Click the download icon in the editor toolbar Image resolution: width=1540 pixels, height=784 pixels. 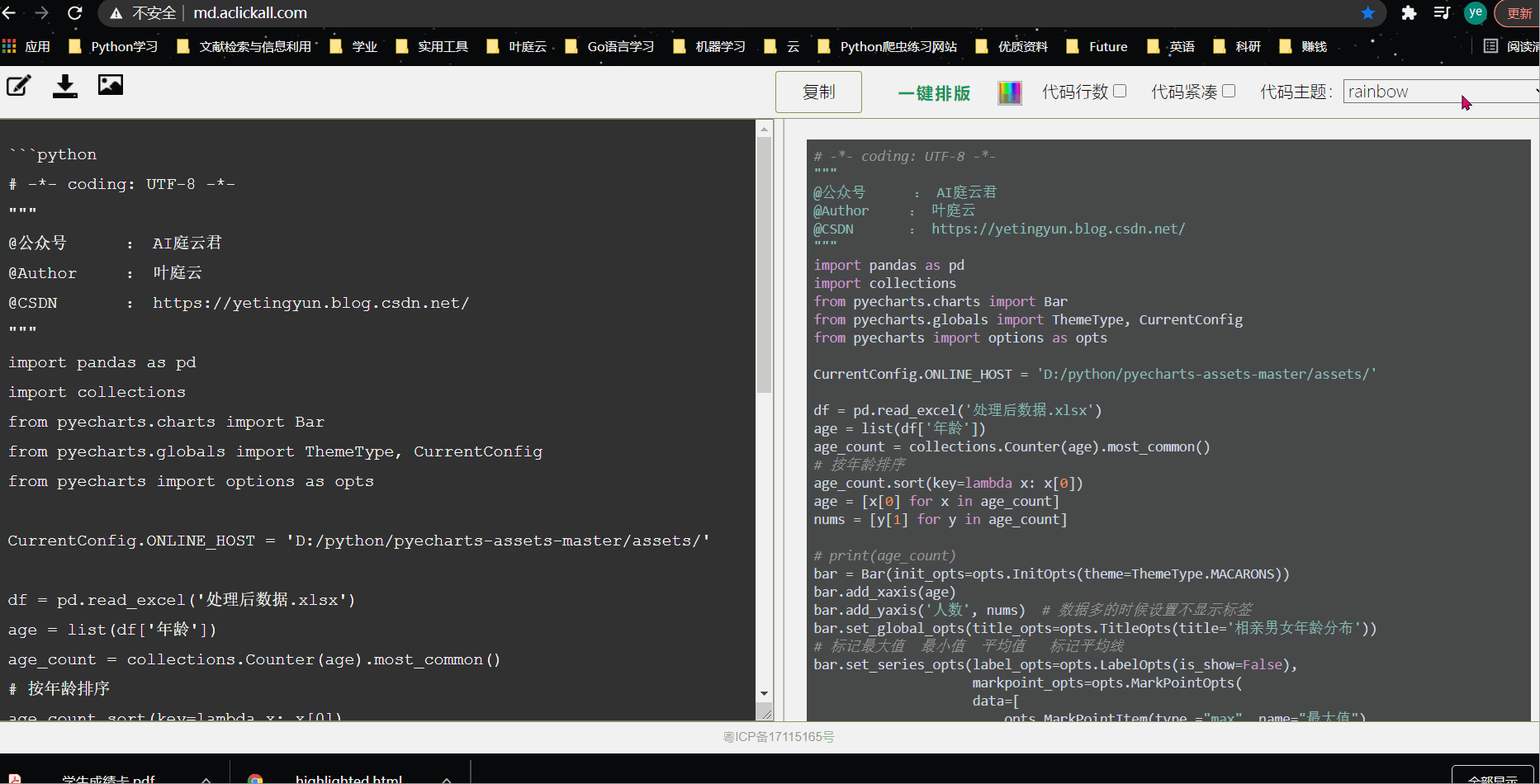[64, 86]
